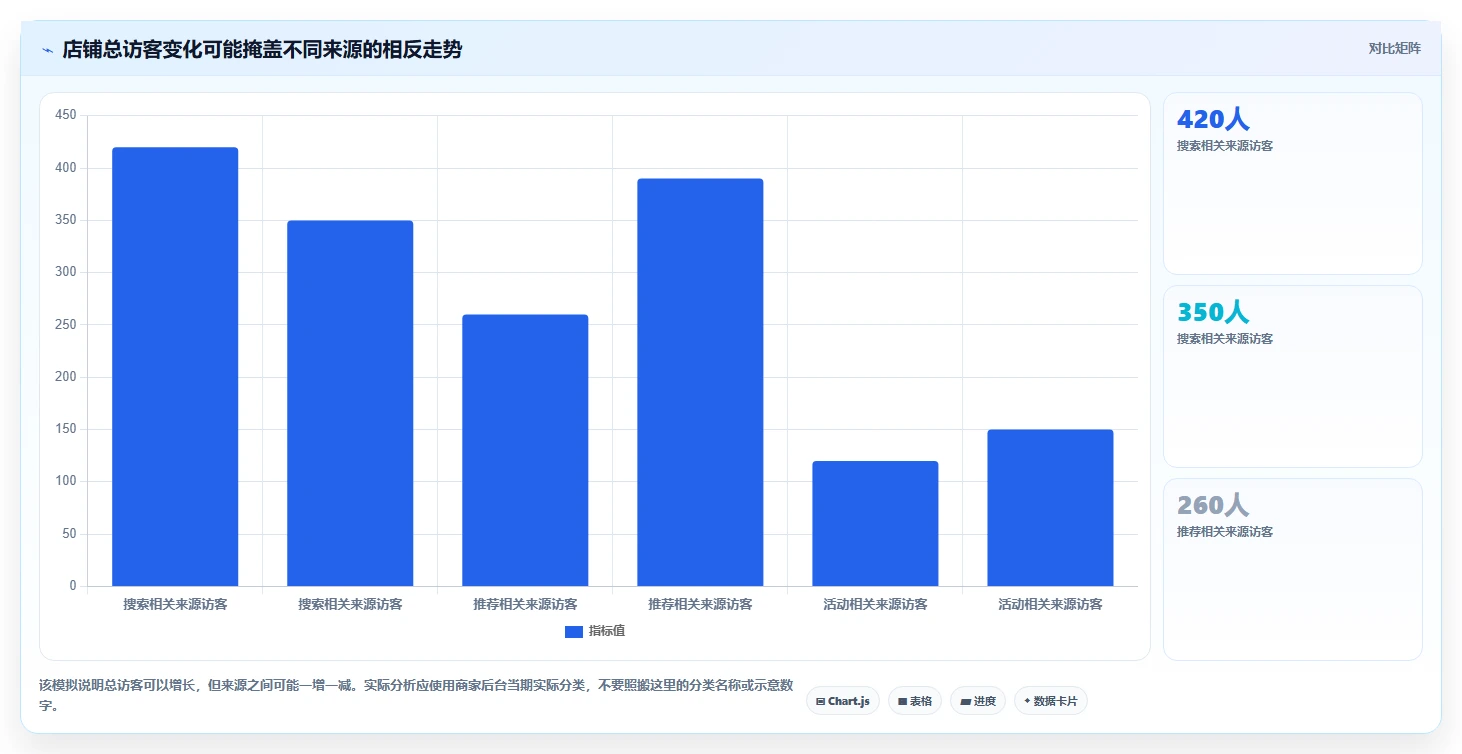
Task: Click the title 店铺总访客变化可能掩盖不同来源的相反走势
Action: [x=262, y=49]
